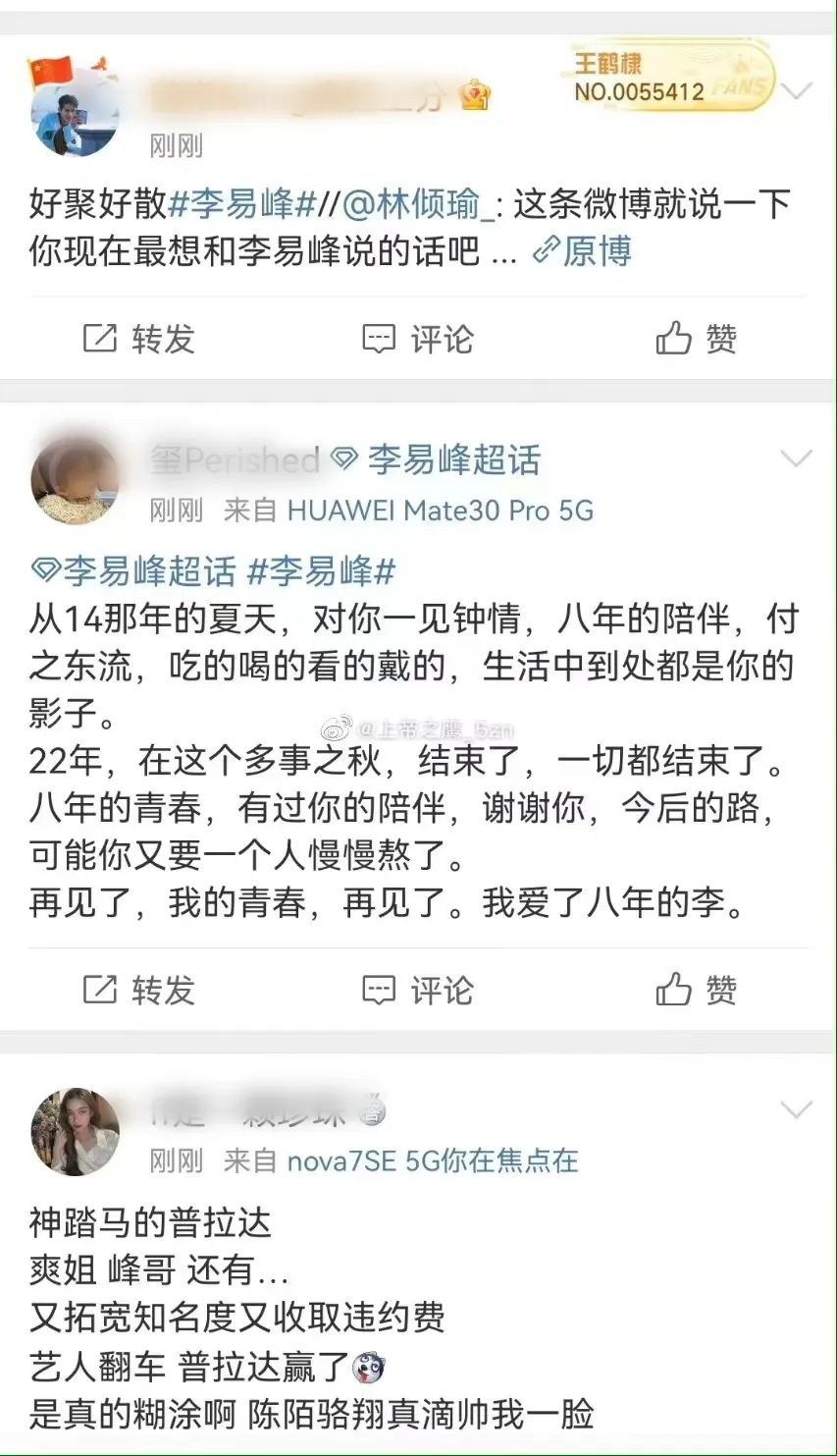Image resolution: width=837 pixels, height=1456 pixels.
Task: Click the crown badge beside first username
Action: click(475, 95)
